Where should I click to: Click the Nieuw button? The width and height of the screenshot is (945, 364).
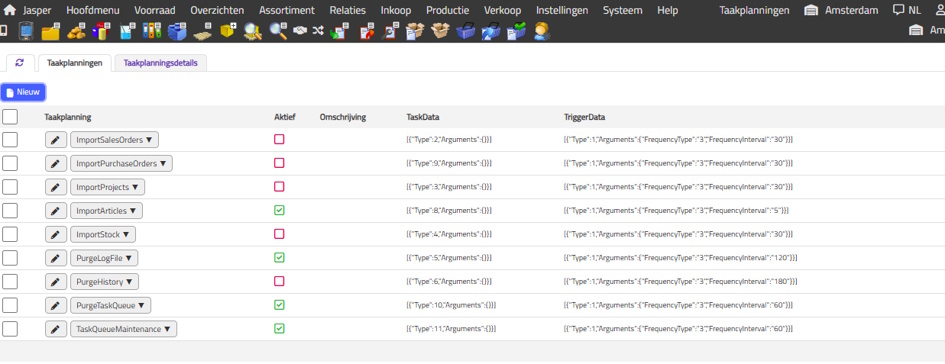[23, 92]
